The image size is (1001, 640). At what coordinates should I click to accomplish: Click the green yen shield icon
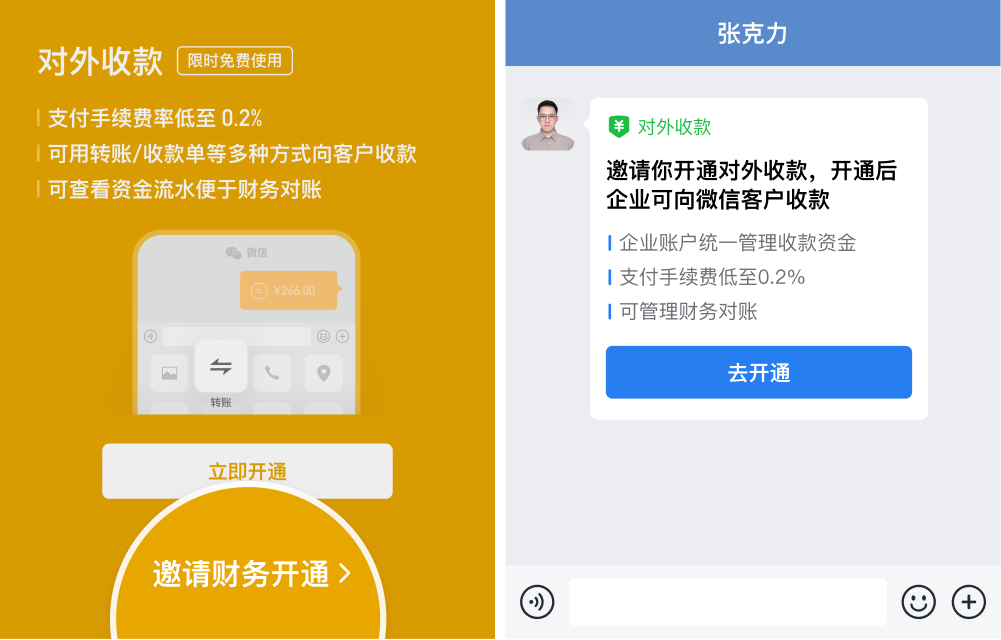[619, 126]
